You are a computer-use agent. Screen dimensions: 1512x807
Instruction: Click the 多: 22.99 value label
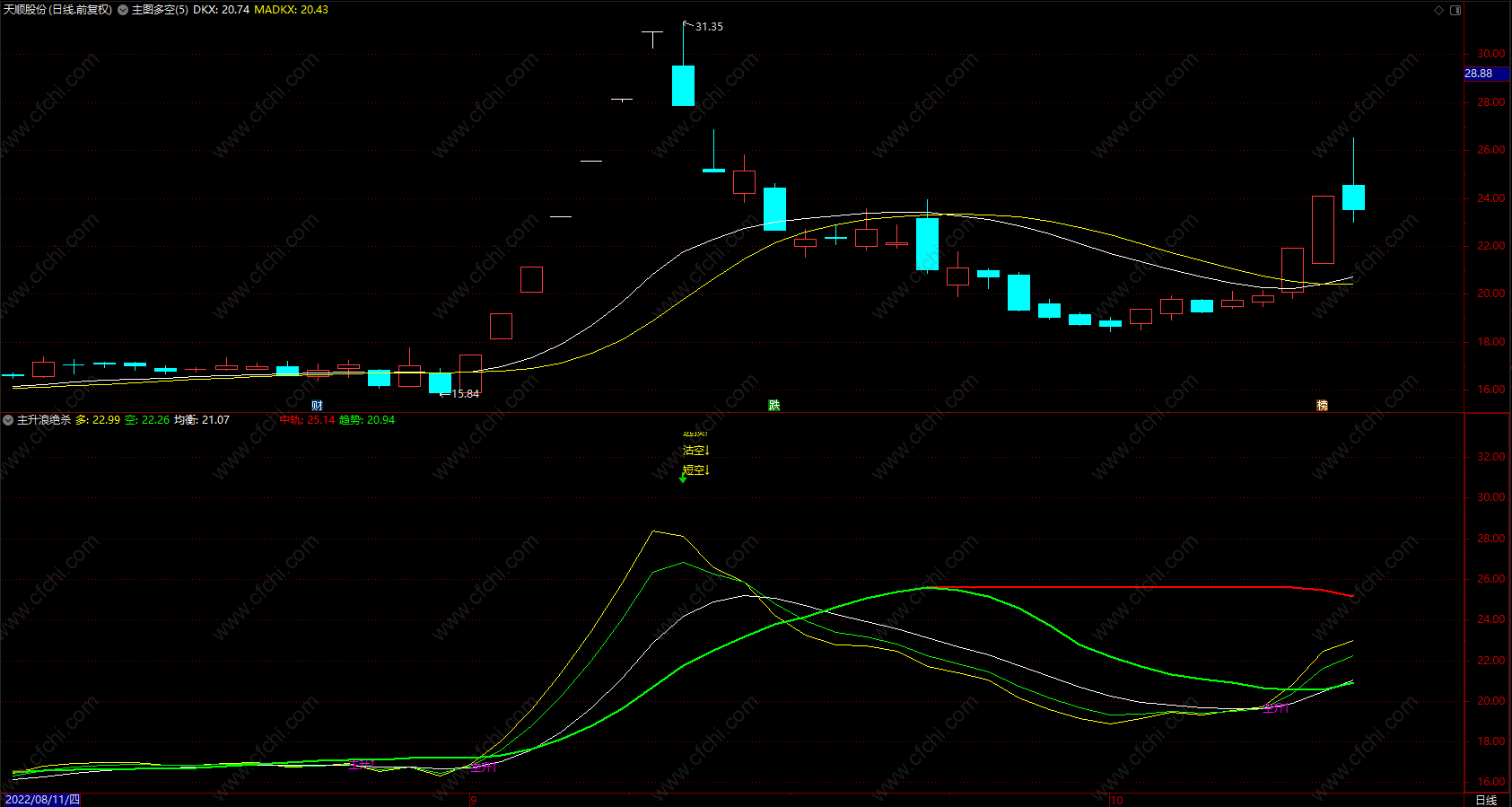point(97,420)
